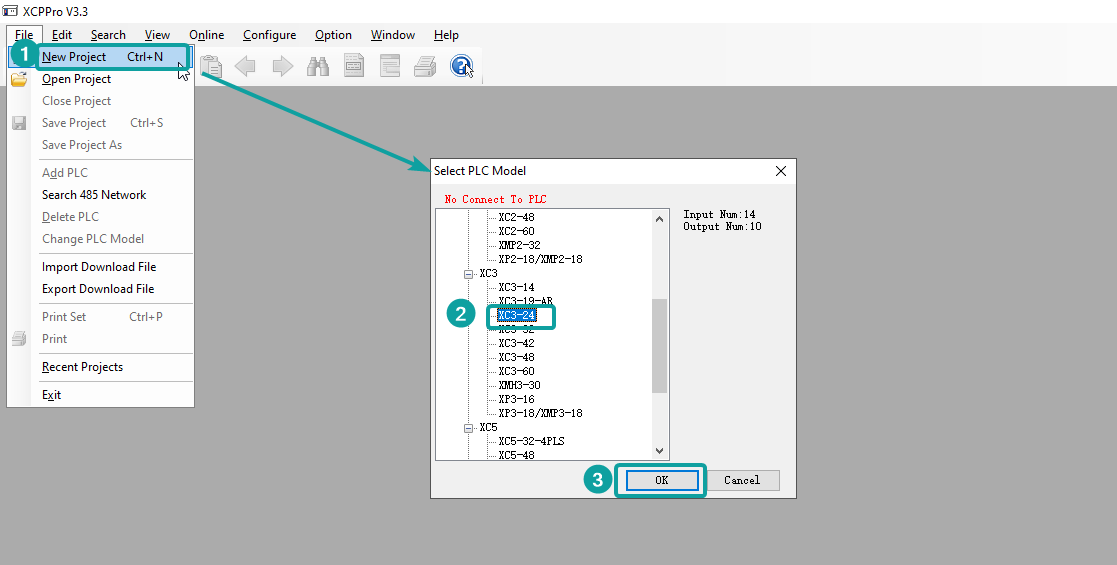Collapse the XC5 tree node
This screenshot has width=1117, height=565.
(467, 427)
